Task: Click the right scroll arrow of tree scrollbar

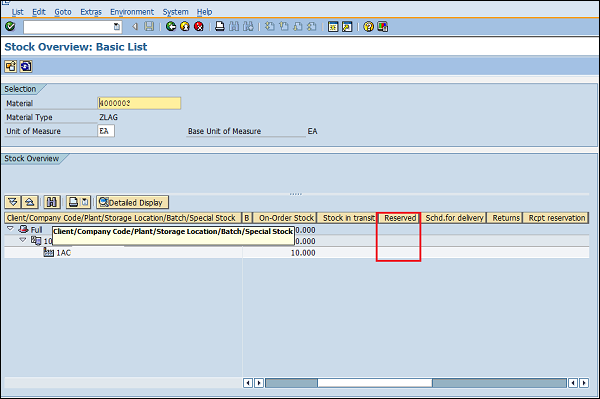Action: pyautogui.click(x=259, y=383)
